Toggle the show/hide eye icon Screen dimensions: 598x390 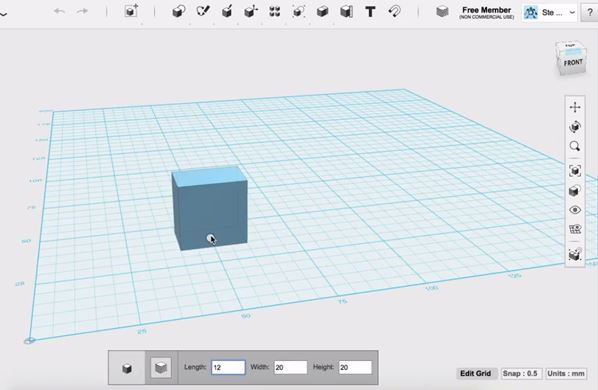(575, 210)
